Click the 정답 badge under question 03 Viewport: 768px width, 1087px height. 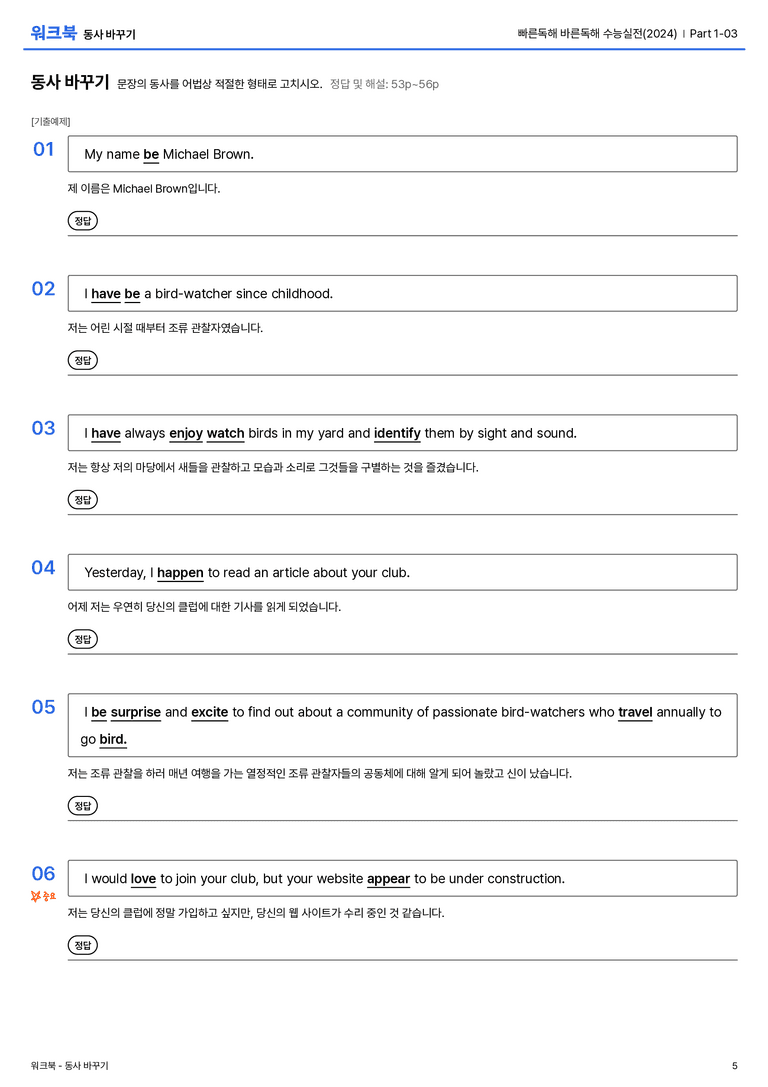(x=82, y=500)
